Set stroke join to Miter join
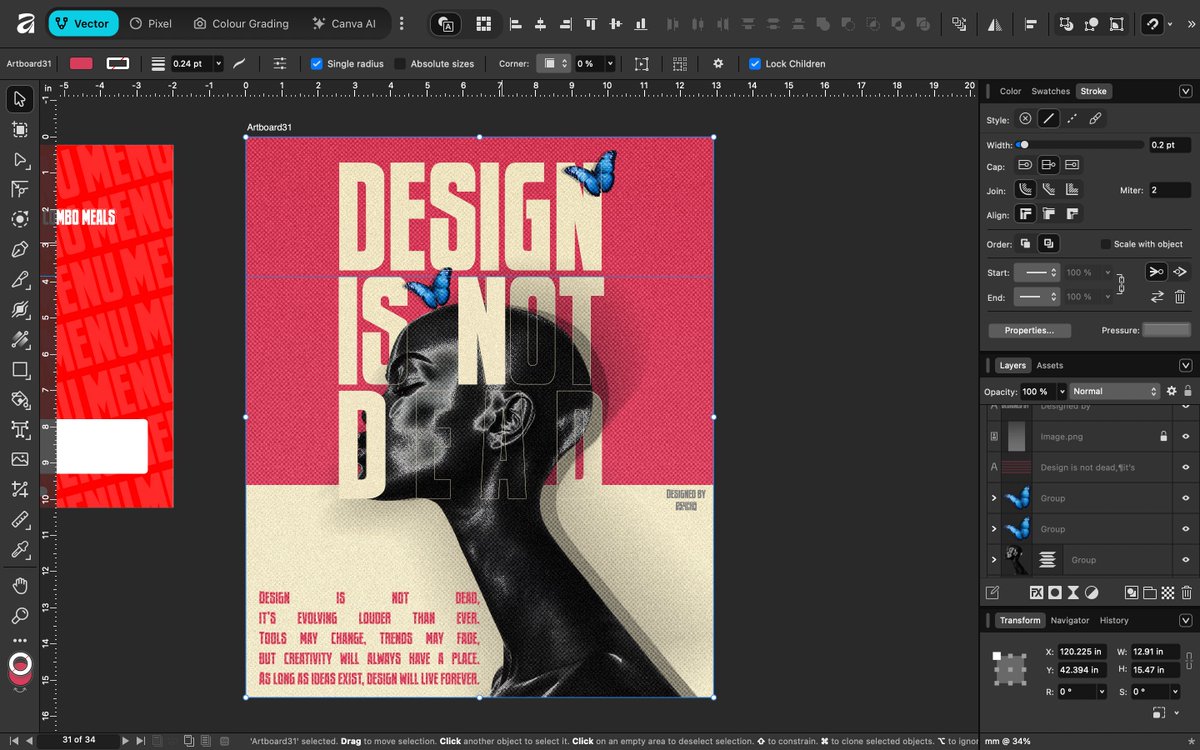This screenshot has width=1200, height=750. 1072,189
